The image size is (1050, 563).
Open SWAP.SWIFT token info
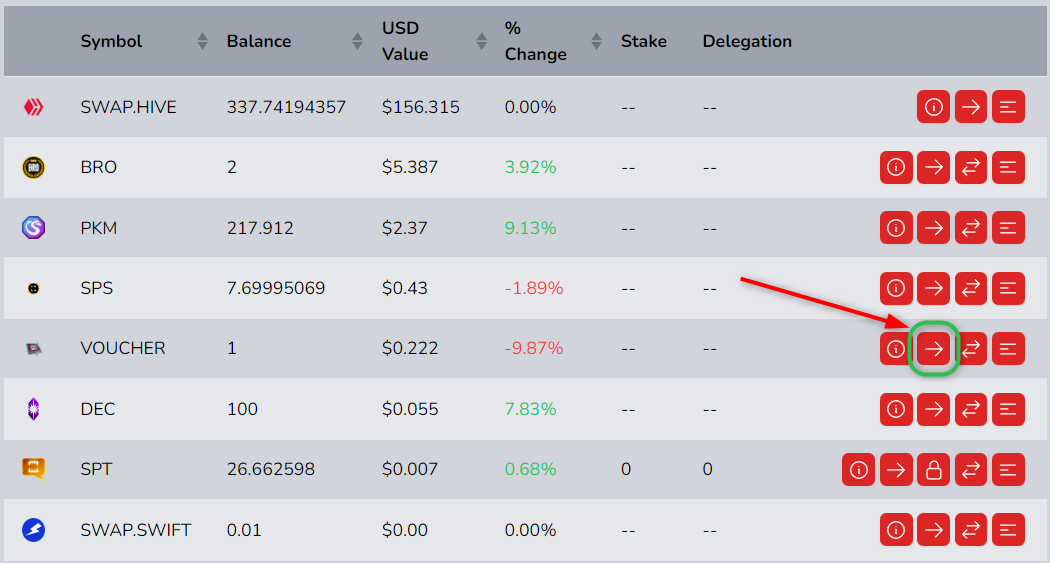896,530
